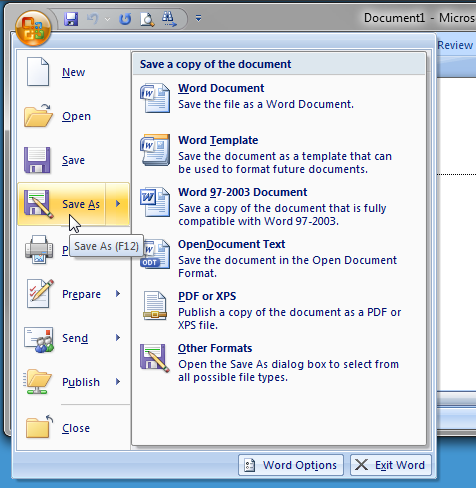Expand the Prepare submenu arrow
The height and width of the screenshot is (488, 476).
118,294
